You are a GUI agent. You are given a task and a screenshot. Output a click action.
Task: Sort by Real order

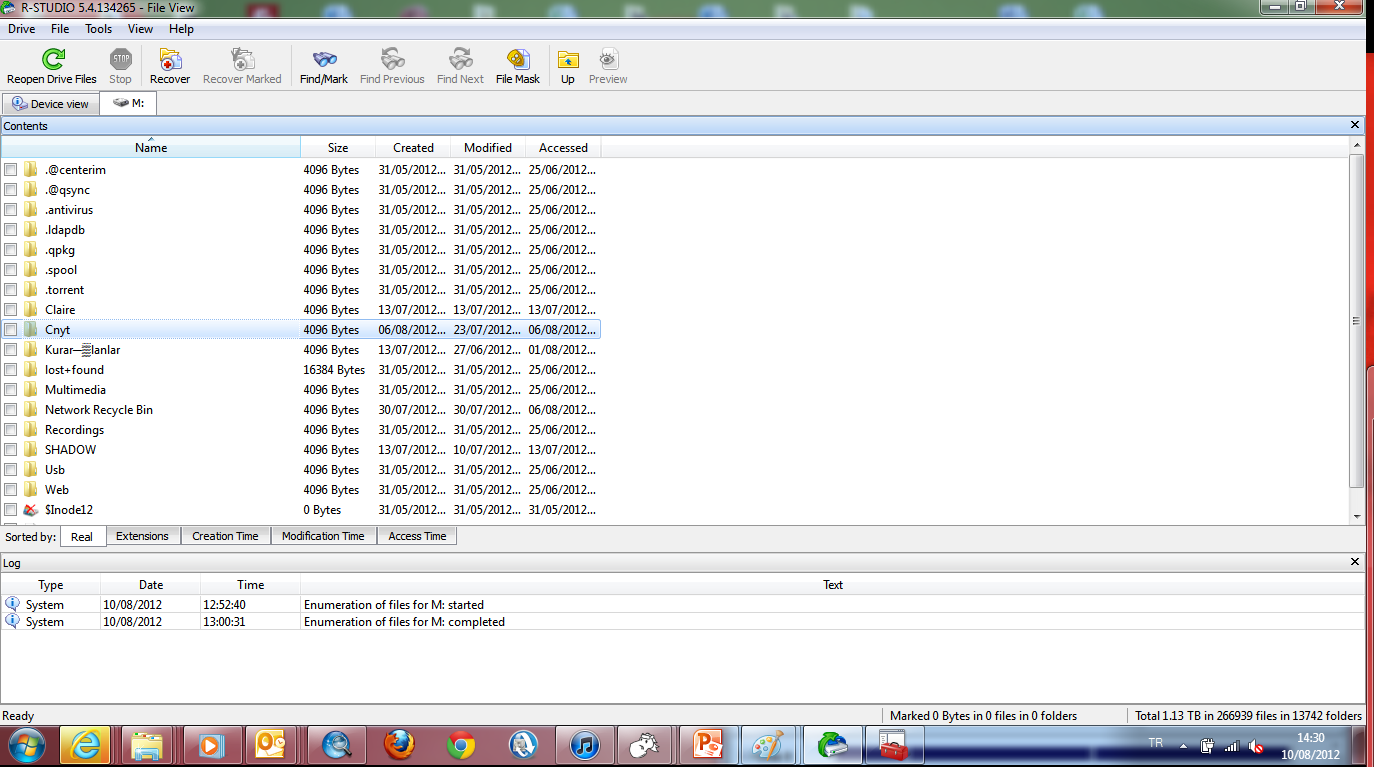pyautogui.click(x=82, y=537)
